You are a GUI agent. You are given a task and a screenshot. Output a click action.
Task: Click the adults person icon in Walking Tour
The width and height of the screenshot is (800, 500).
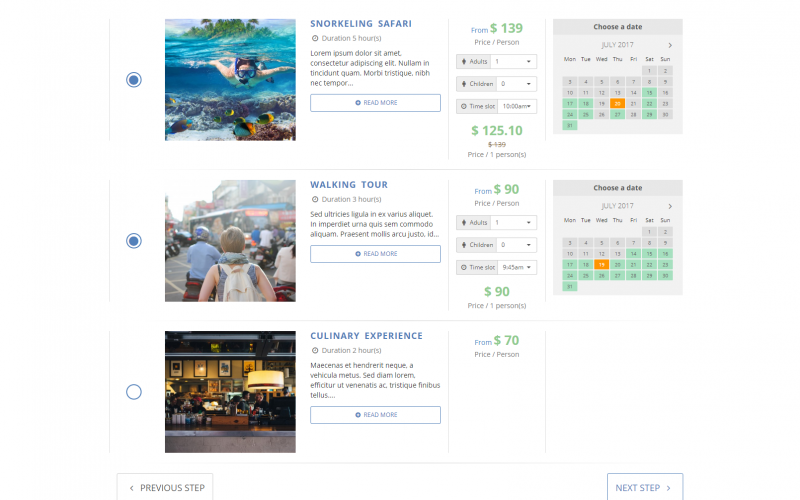(x=464, y=222)
